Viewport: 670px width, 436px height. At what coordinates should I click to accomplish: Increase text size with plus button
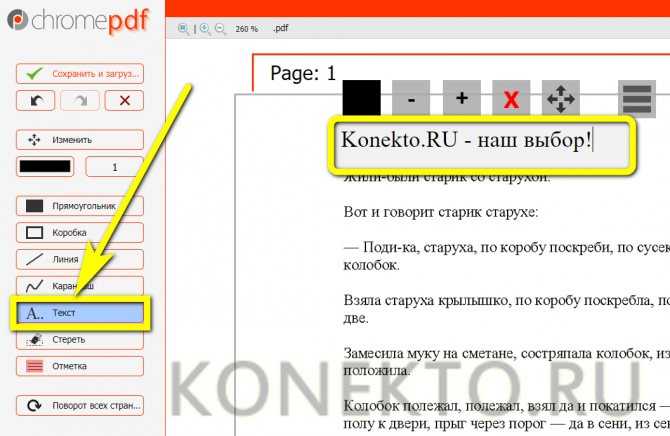click(461, 98)
